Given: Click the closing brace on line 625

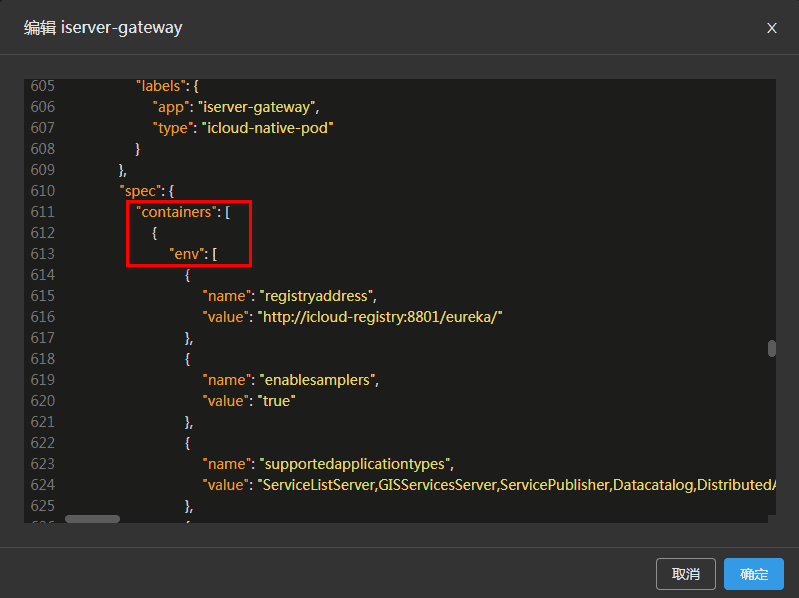Looking at the screenshot, I should point(189,506).
